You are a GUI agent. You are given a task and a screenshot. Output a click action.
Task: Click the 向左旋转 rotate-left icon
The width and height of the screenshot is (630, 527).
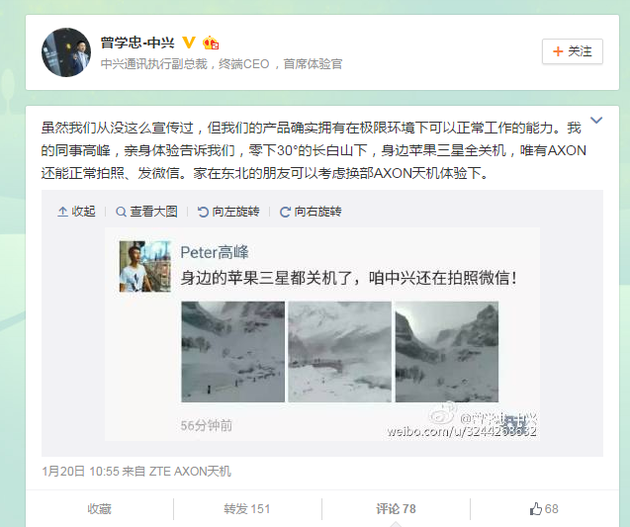point(203,212)
